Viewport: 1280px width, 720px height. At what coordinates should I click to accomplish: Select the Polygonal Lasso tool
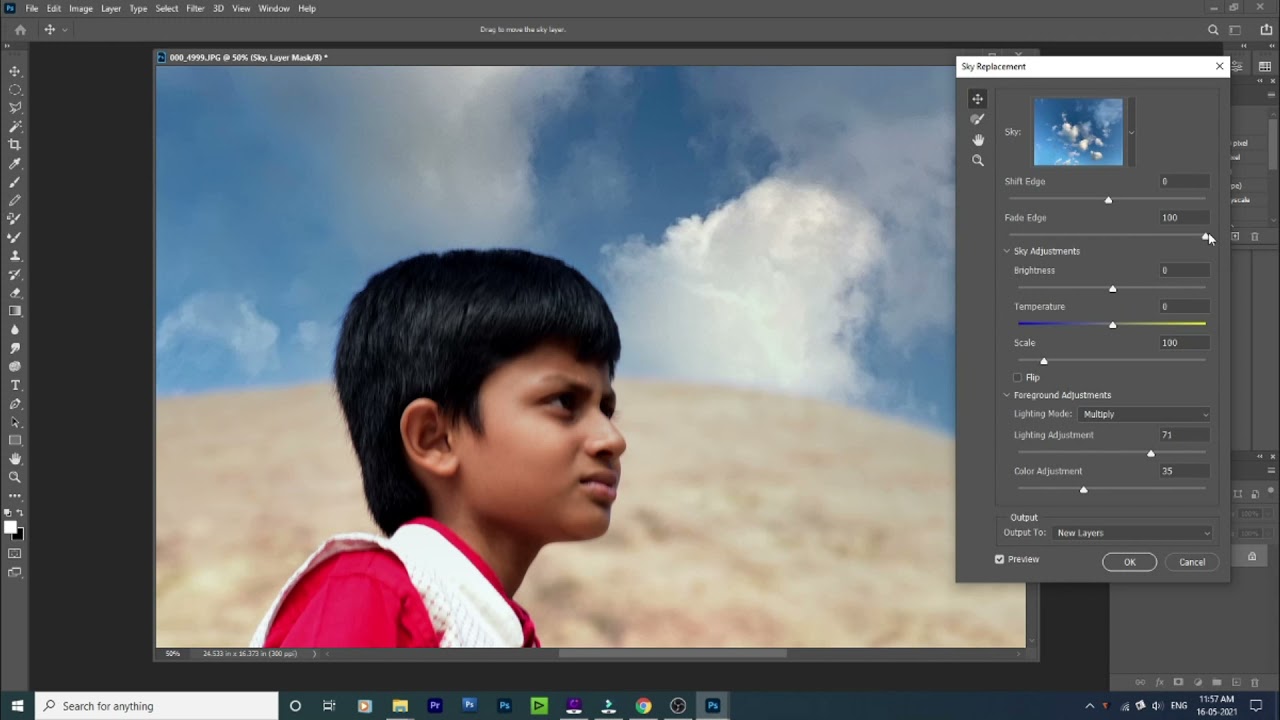[x=15, y=107]
